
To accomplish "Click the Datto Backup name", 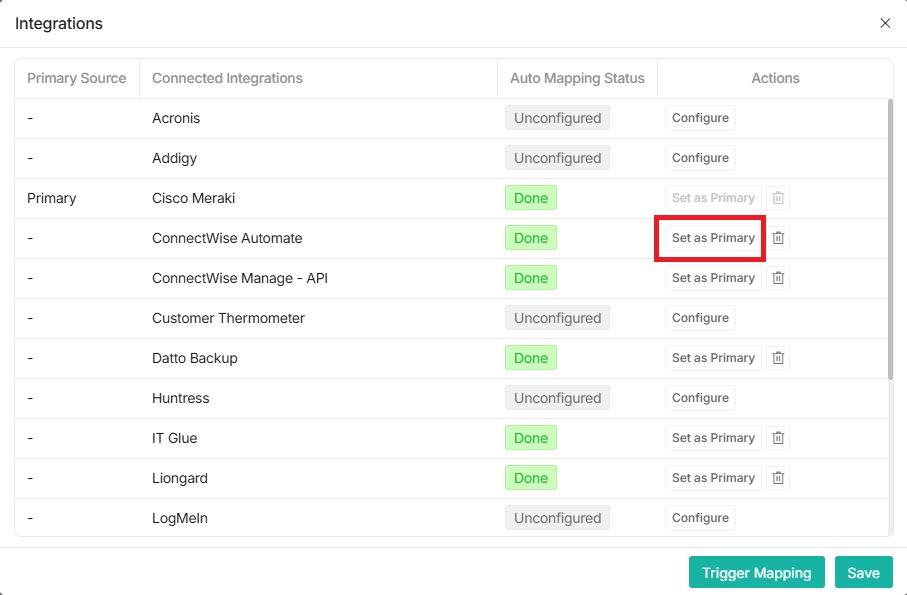I will tap(194, 358).
